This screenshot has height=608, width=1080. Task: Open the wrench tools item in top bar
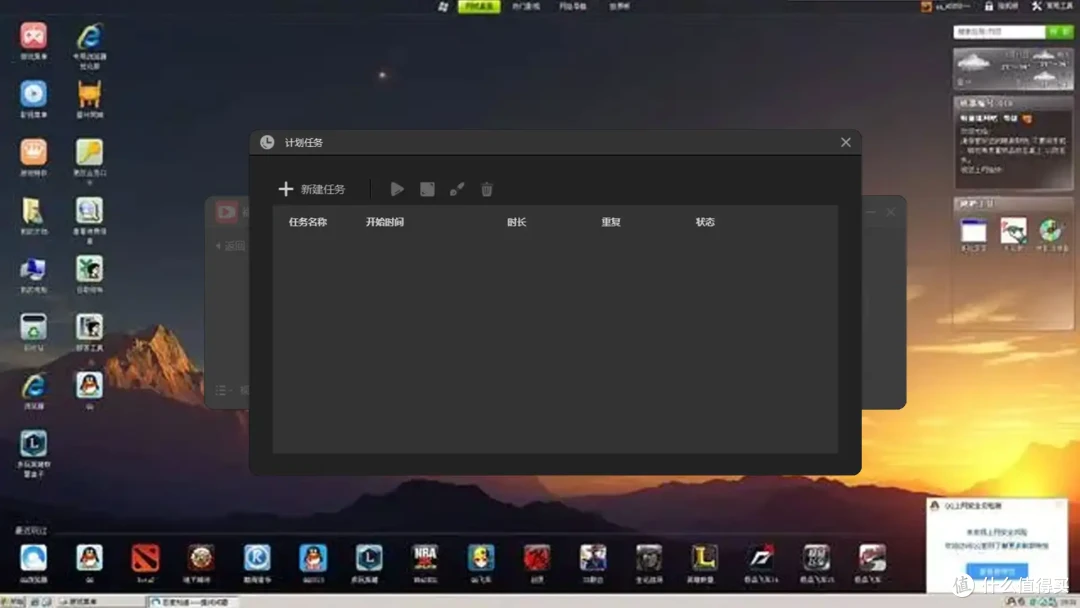(x=1052, y=6)
